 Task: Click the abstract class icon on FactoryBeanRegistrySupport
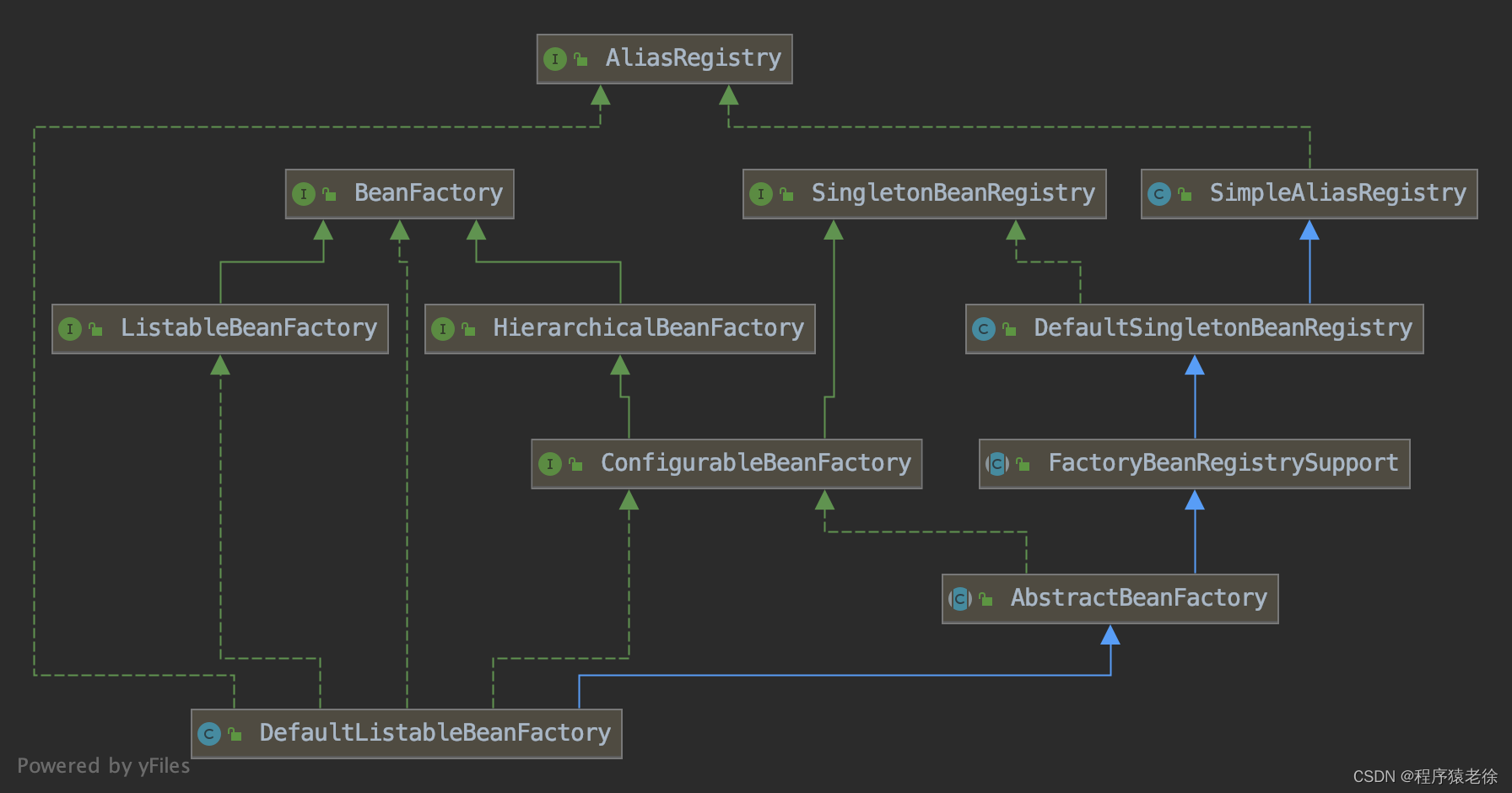click(x=997, y=464)
